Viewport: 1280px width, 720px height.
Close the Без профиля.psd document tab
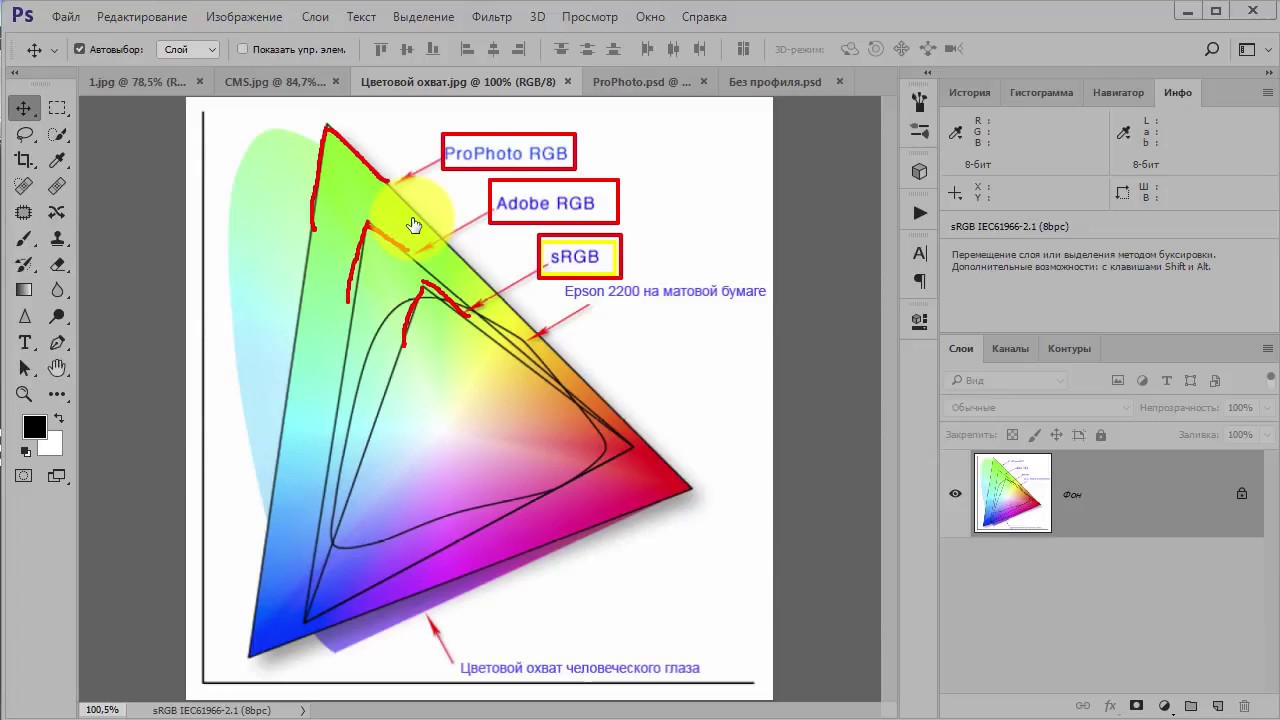pyautogui.click(x=839, y=82)
